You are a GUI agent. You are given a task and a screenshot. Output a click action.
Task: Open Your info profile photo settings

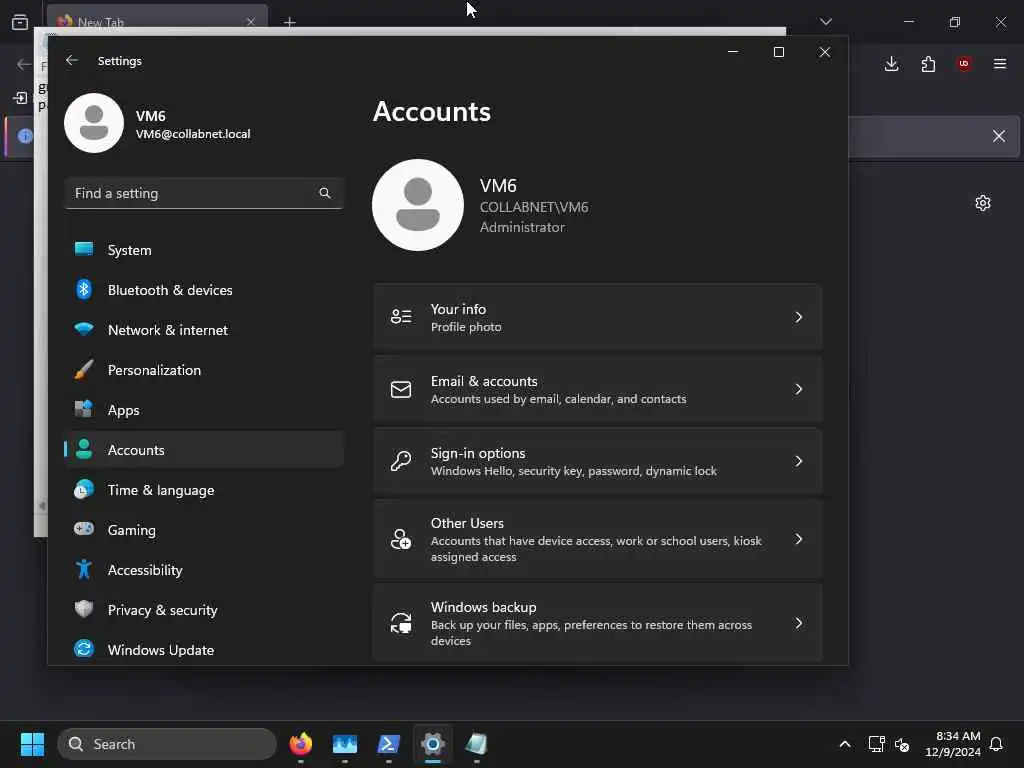click(x=598, y=317)
